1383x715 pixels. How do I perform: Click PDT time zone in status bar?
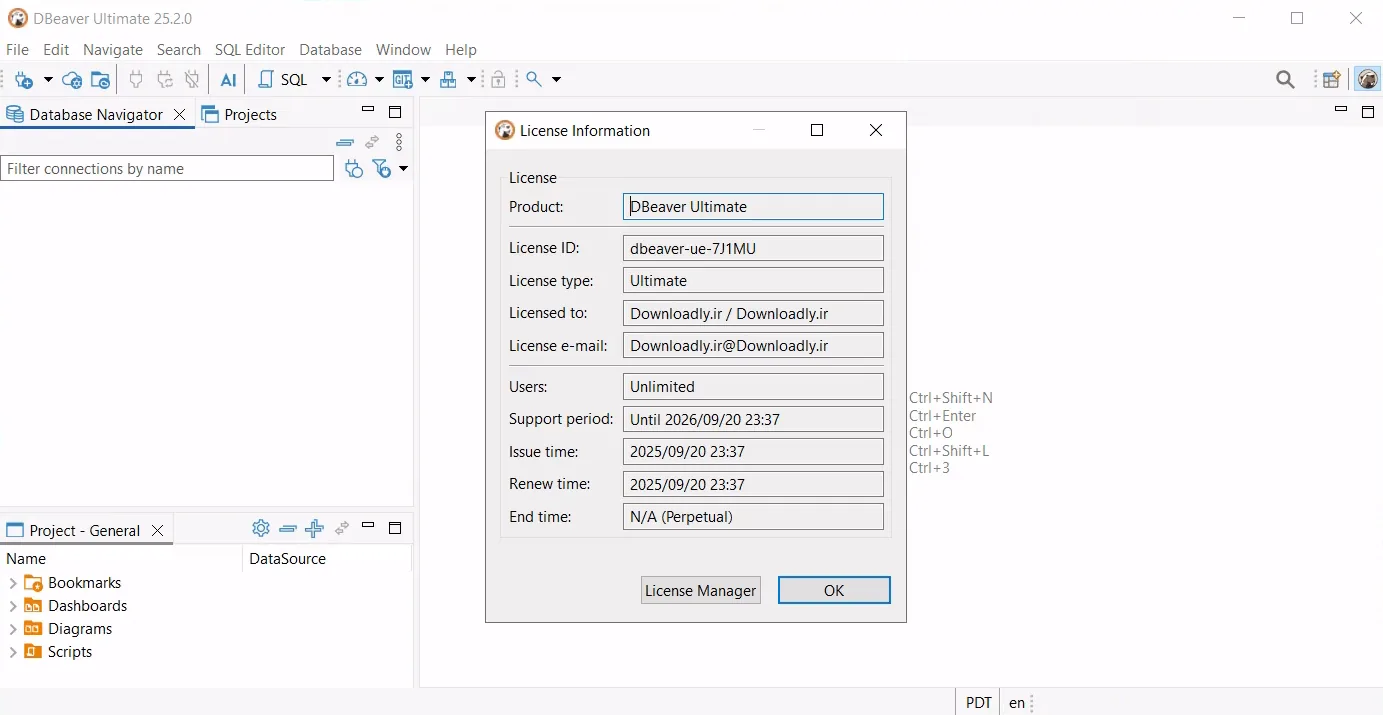[979, 703]
